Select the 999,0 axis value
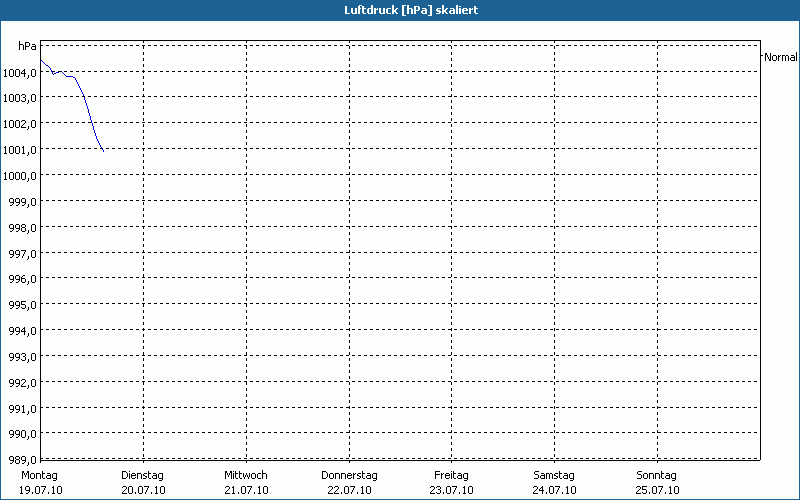 [x=23, y=202]
